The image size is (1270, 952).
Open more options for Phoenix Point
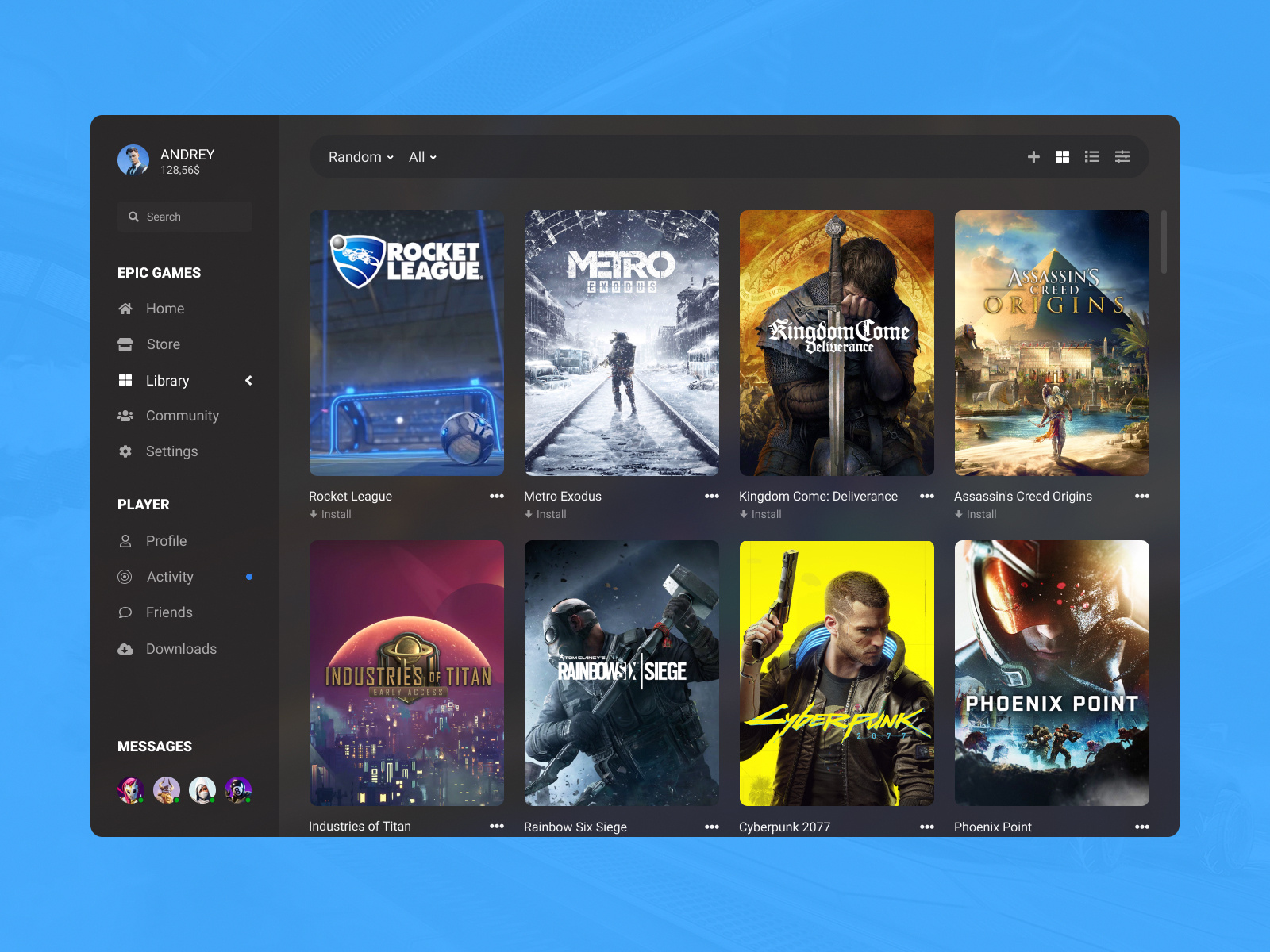1142,827
